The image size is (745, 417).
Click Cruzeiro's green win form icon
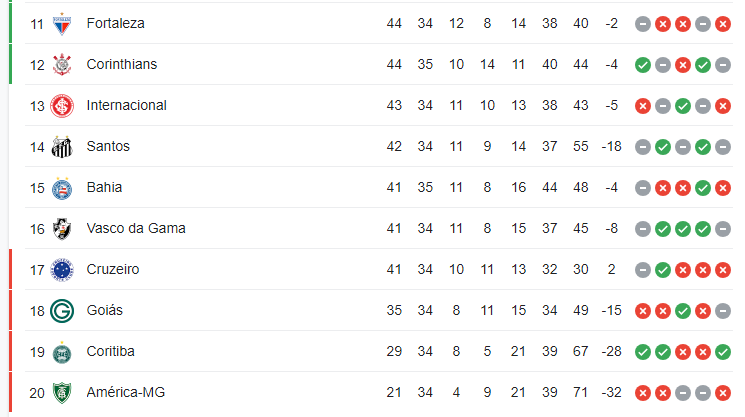click(663, 270)
